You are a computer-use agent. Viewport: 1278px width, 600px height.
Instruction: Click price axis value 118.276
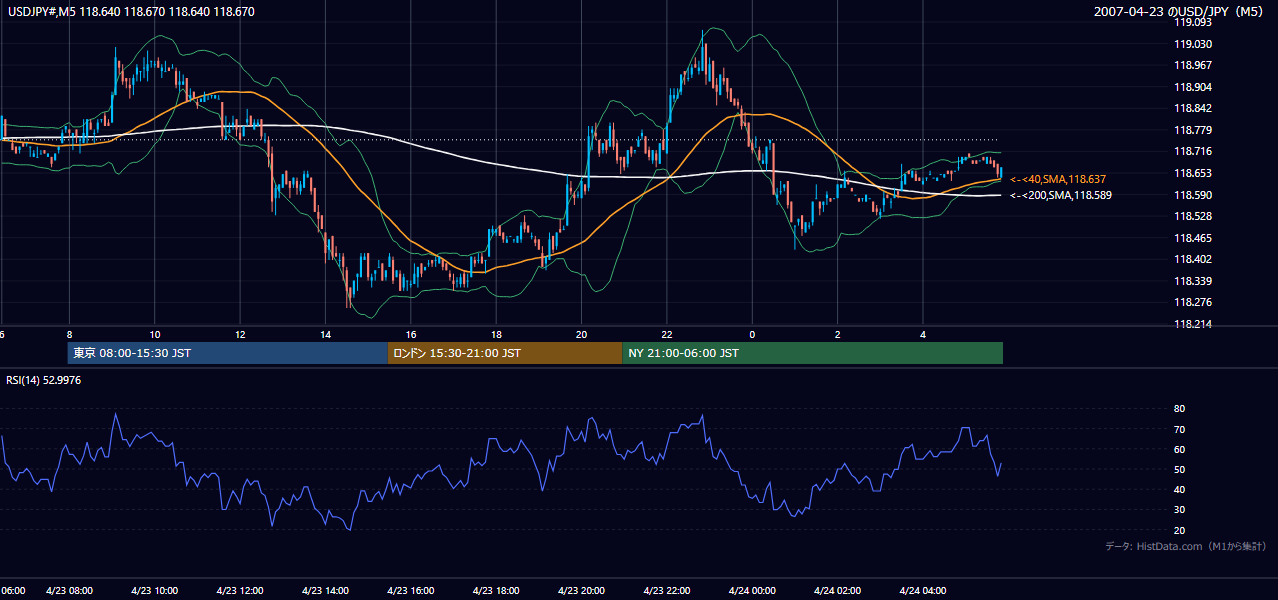click(1193, 303)
